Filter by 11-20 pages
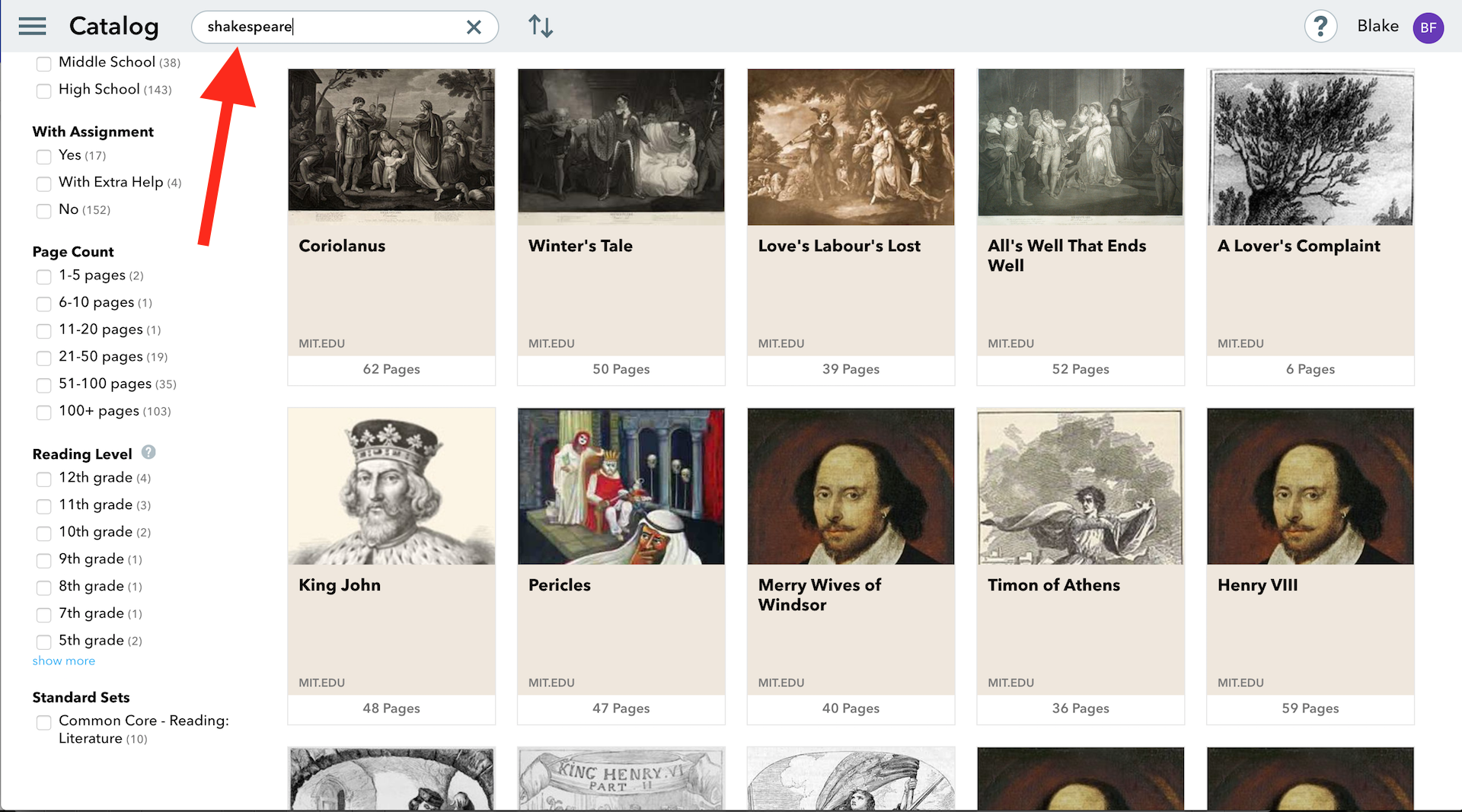The width and height of the screenshot is (1462, 812). point(44,331)
